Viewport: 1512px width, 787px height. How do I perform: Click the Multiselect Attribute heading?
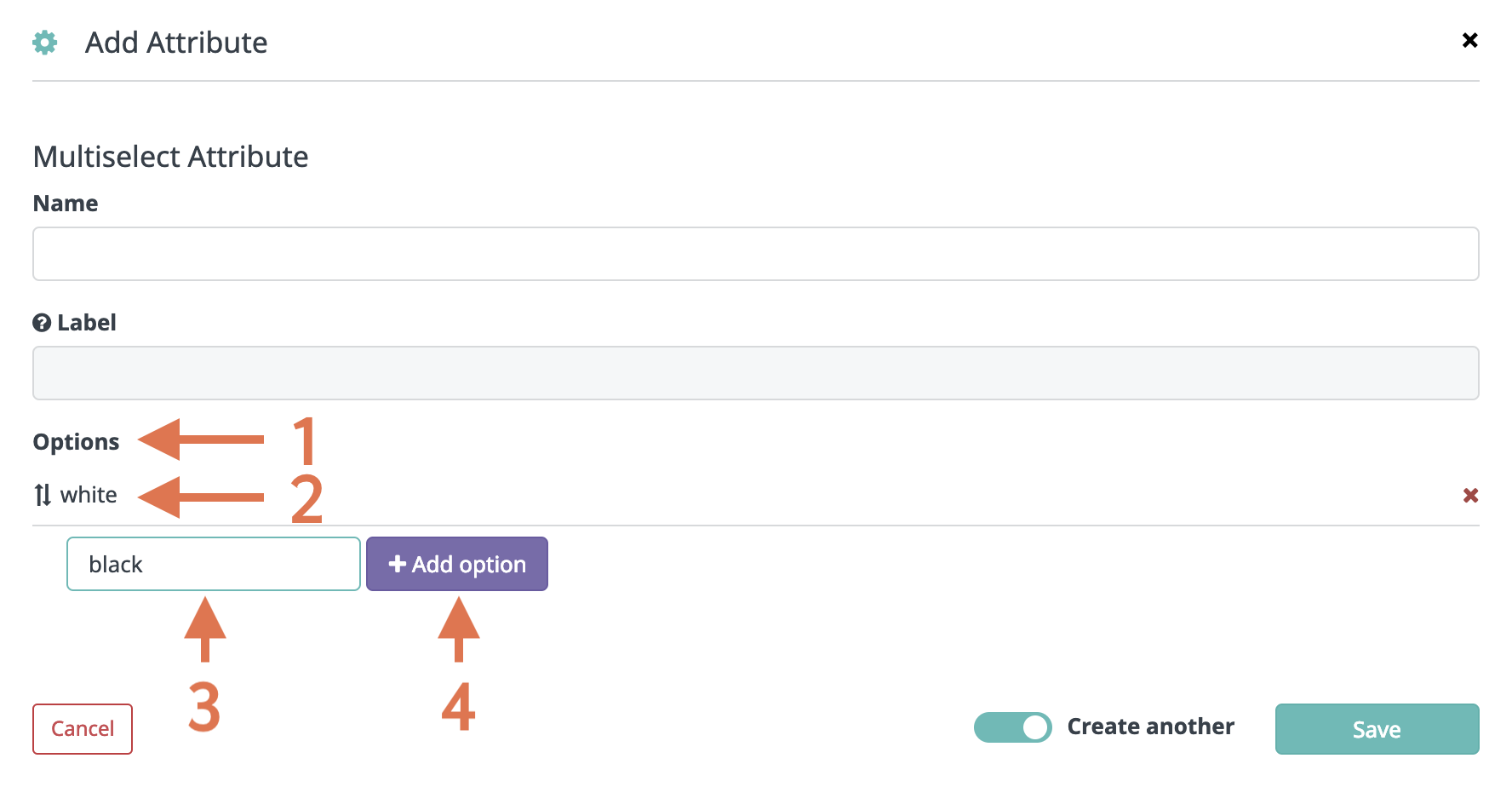170,157
